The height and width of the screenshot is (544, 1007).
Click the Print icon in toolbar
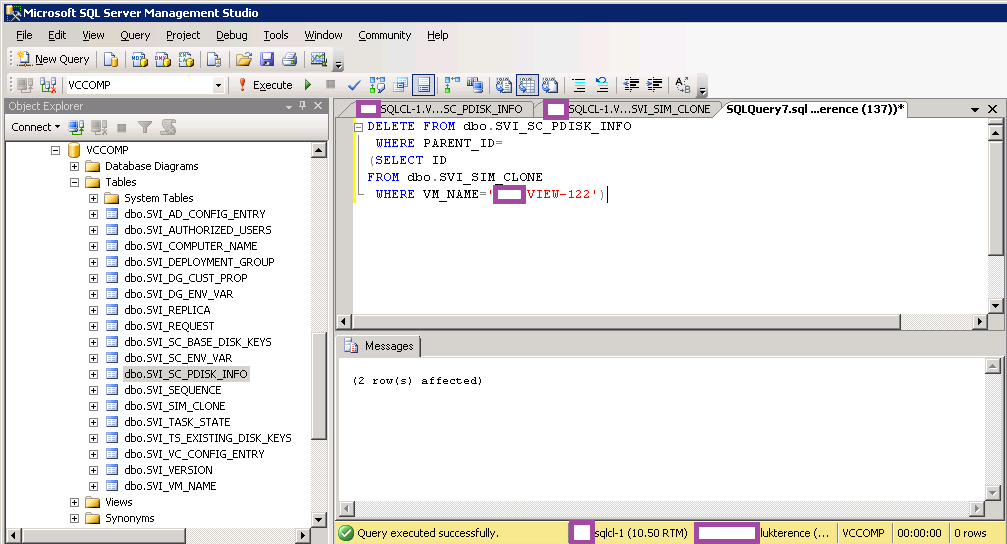click(289, 59)
